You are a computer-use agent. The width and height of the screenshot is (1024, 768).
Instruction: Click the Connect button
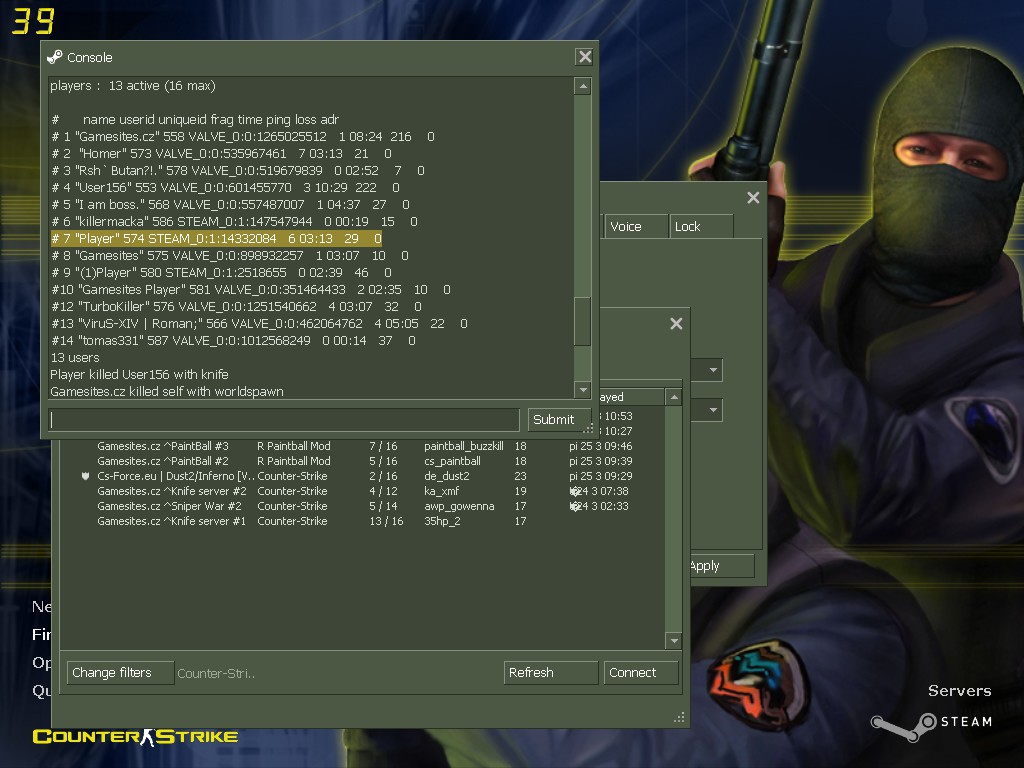click(641, 673)
